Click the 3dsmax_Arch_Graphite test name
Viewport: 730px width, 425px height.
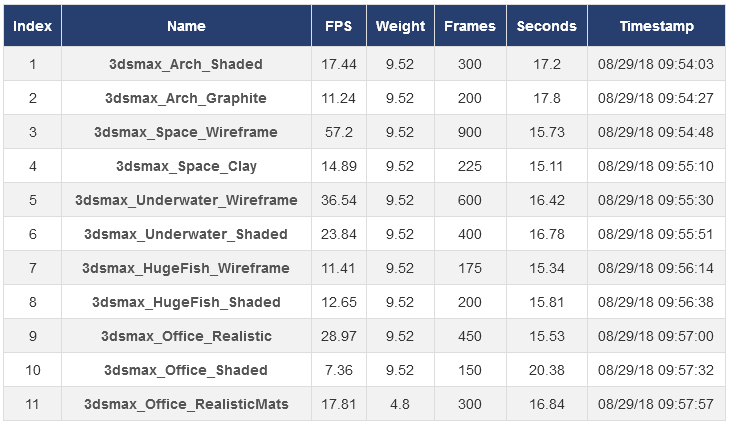[x=186, y=98]
